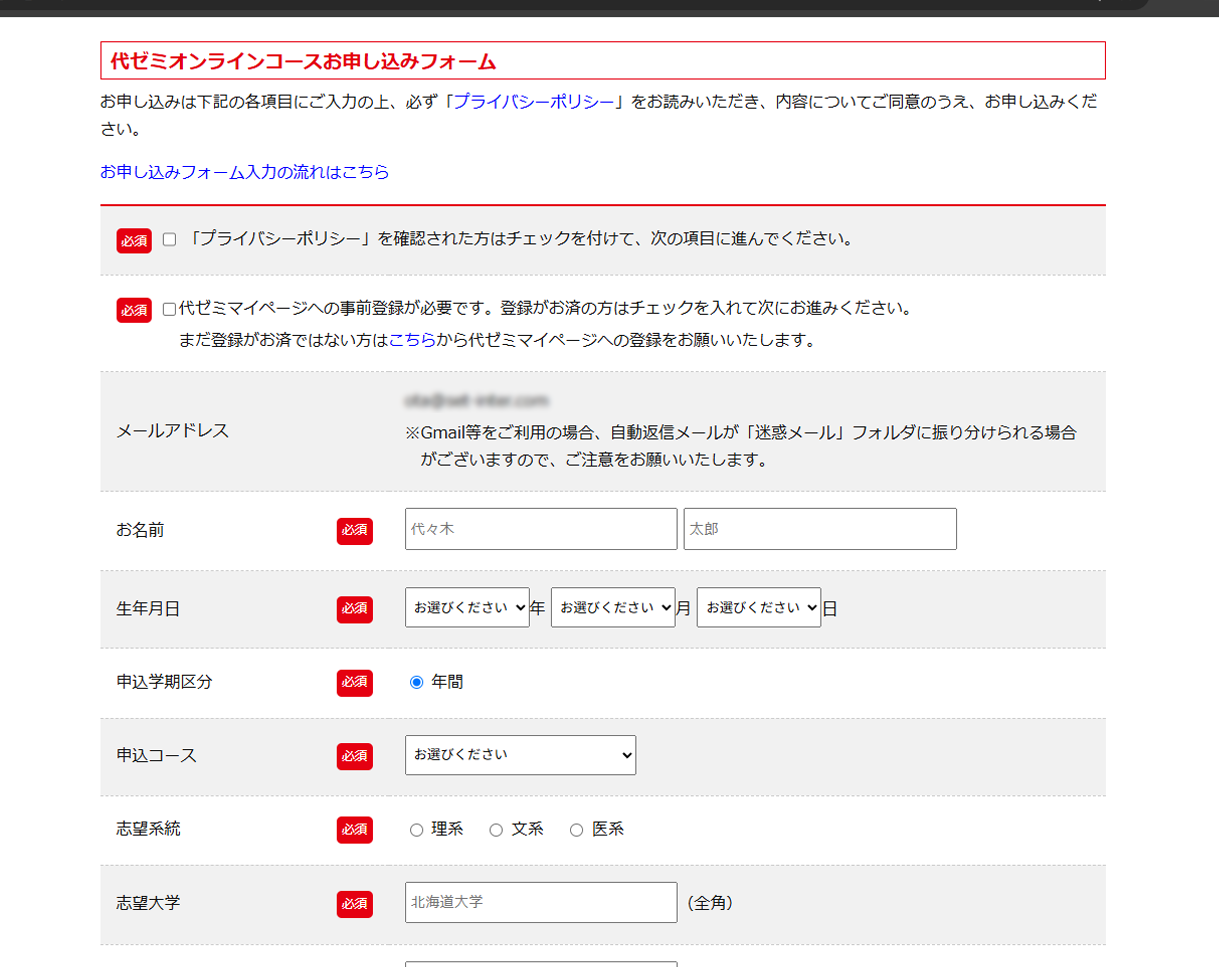This screenshot has height=967, width=1219.
Task: Click the form title 代ゼミオンラインコースお申し込みフォーム
Action: point(303,61)
